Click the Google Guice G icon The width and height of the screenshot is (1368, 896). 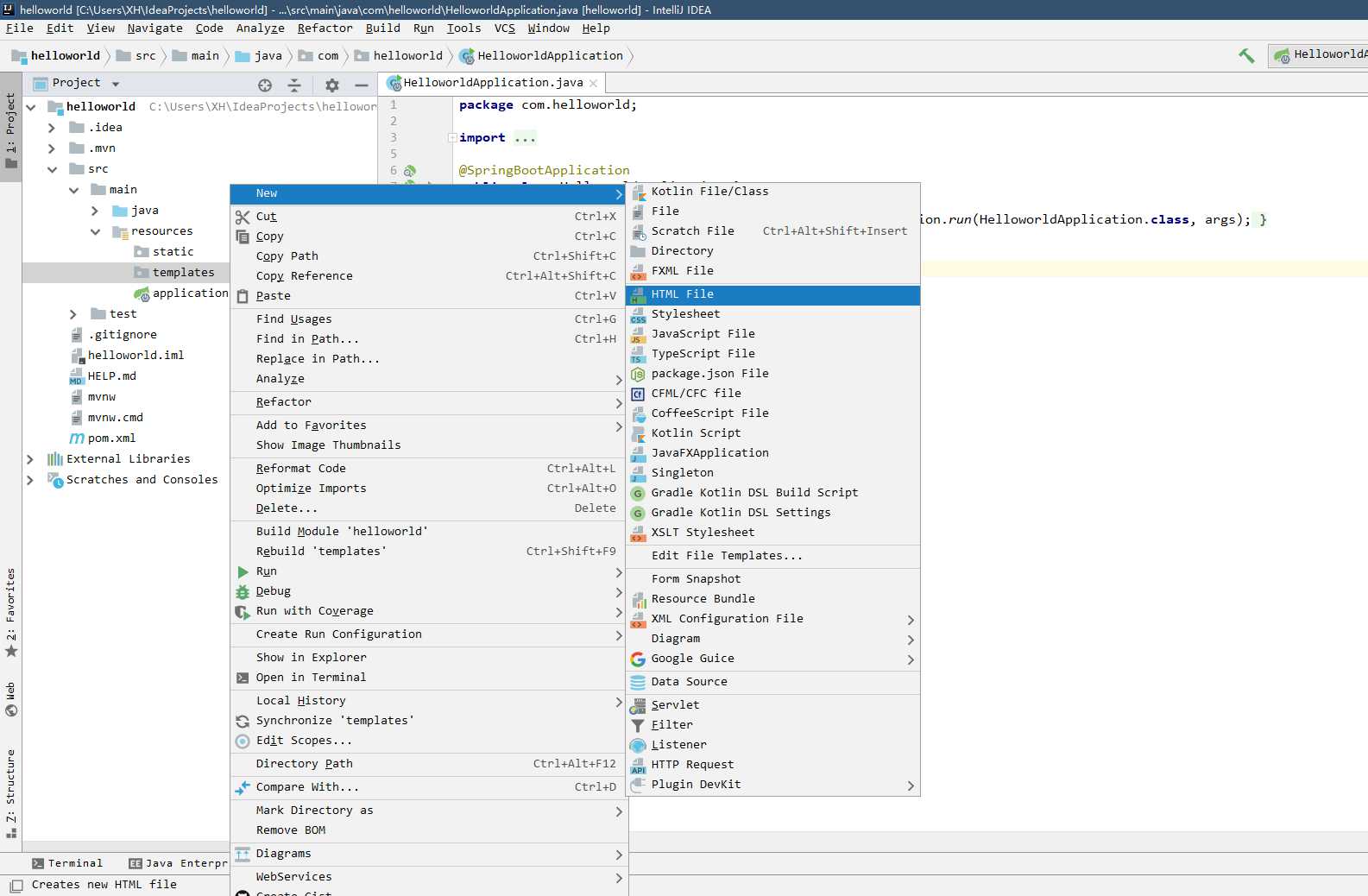pos(638,659)
